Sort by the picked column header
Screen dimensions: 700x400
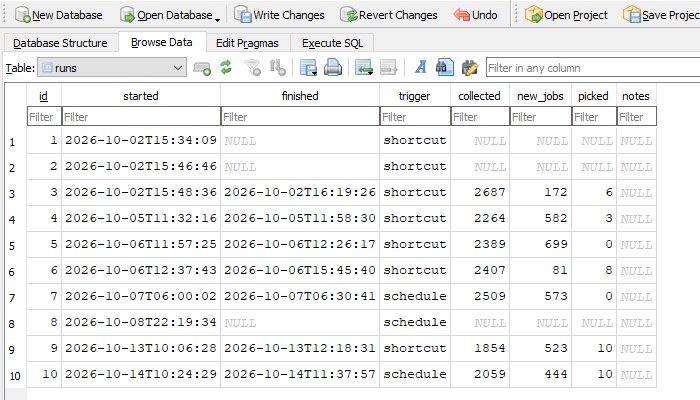(594, 96)
